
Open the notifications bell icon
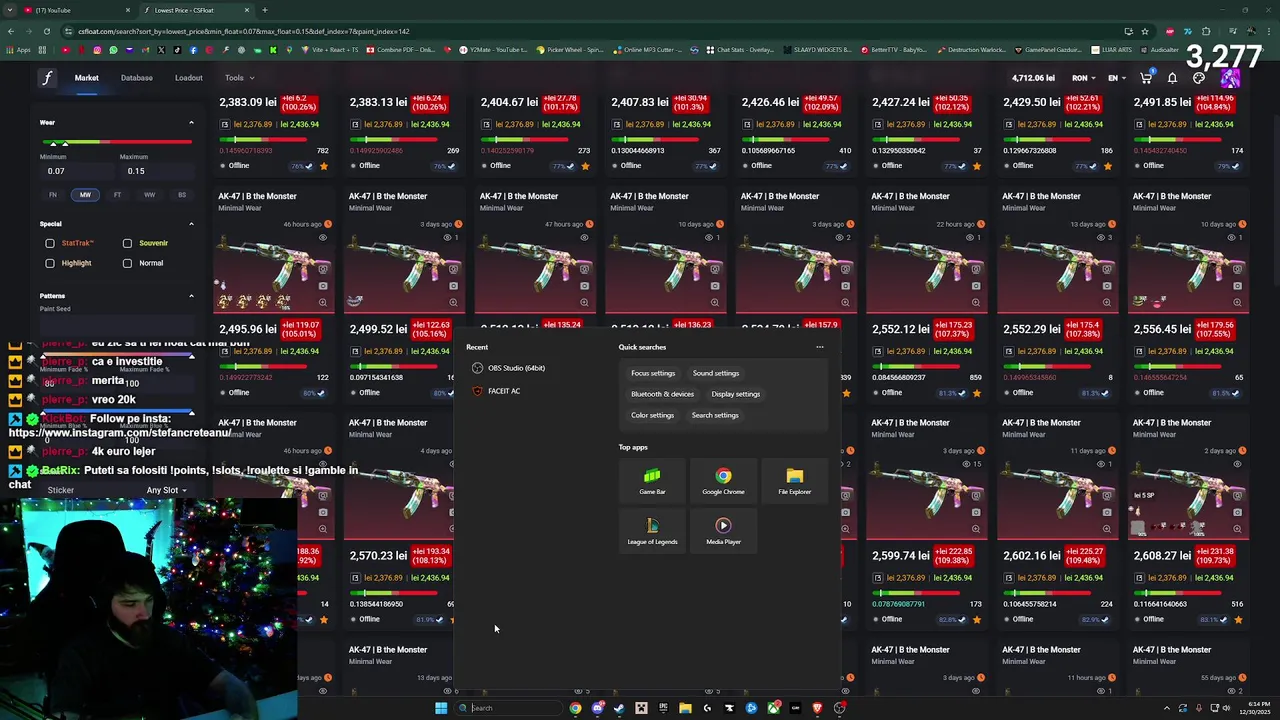pyautogui.click(x=1173, y=78)
